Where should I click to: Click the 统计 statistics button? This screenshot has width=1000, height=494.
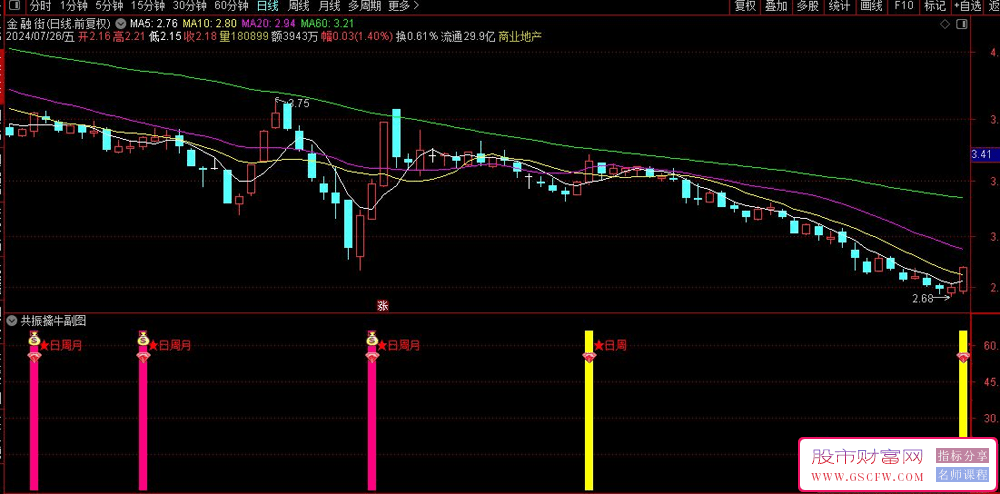point(839,6)
